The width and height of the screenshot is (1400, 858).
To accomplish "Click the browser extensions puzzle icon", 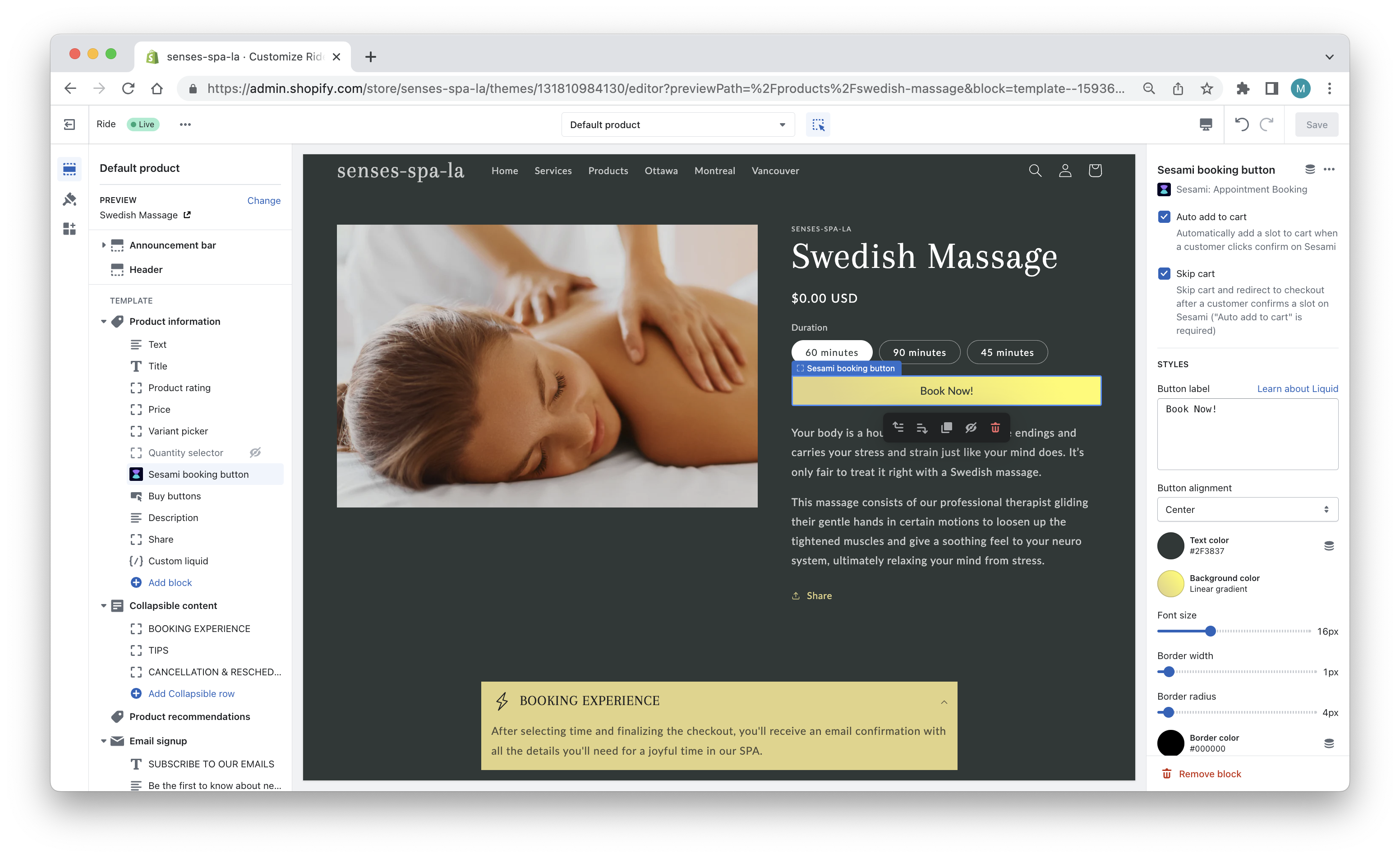I will pos(1243,88).
